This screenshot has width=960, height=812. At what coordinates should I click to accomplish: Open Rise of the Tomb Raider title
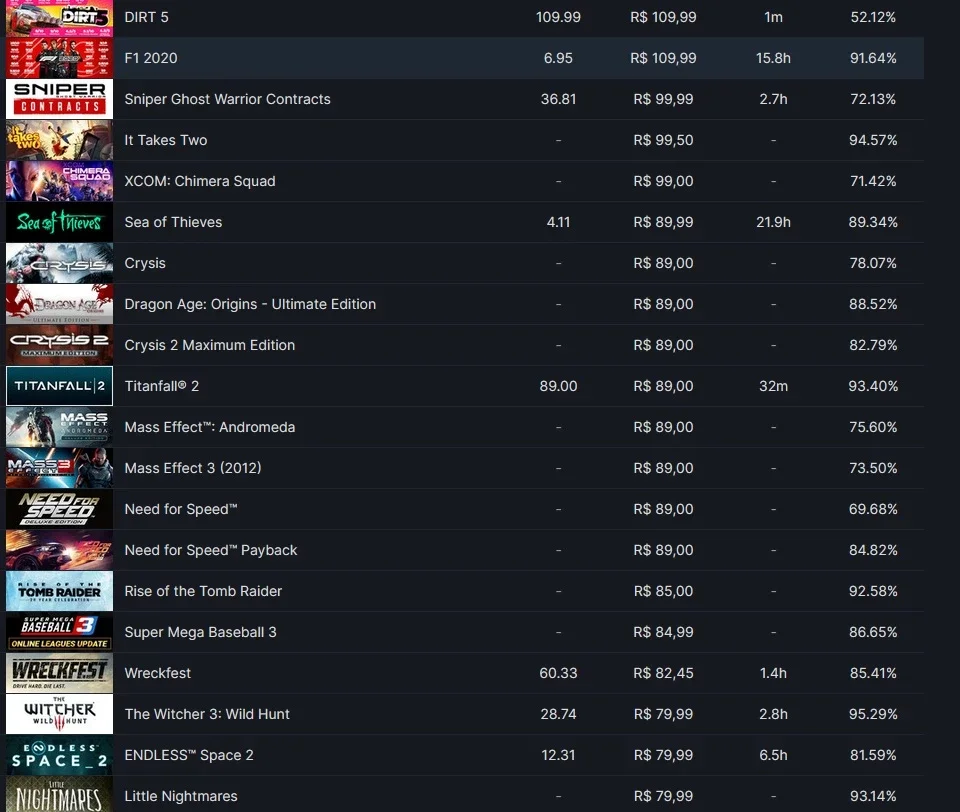point(203,592)
